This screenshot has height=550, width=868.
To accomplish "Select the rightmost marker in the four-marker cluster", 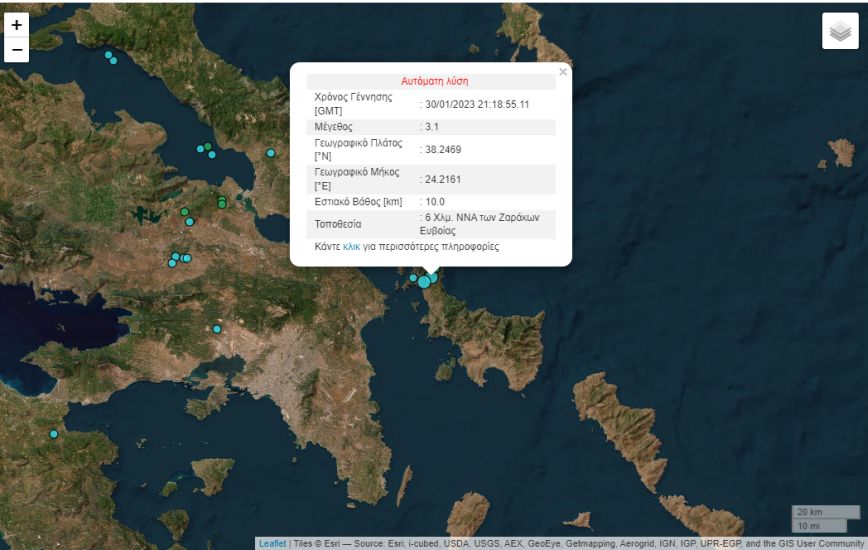I will [187, 258].
